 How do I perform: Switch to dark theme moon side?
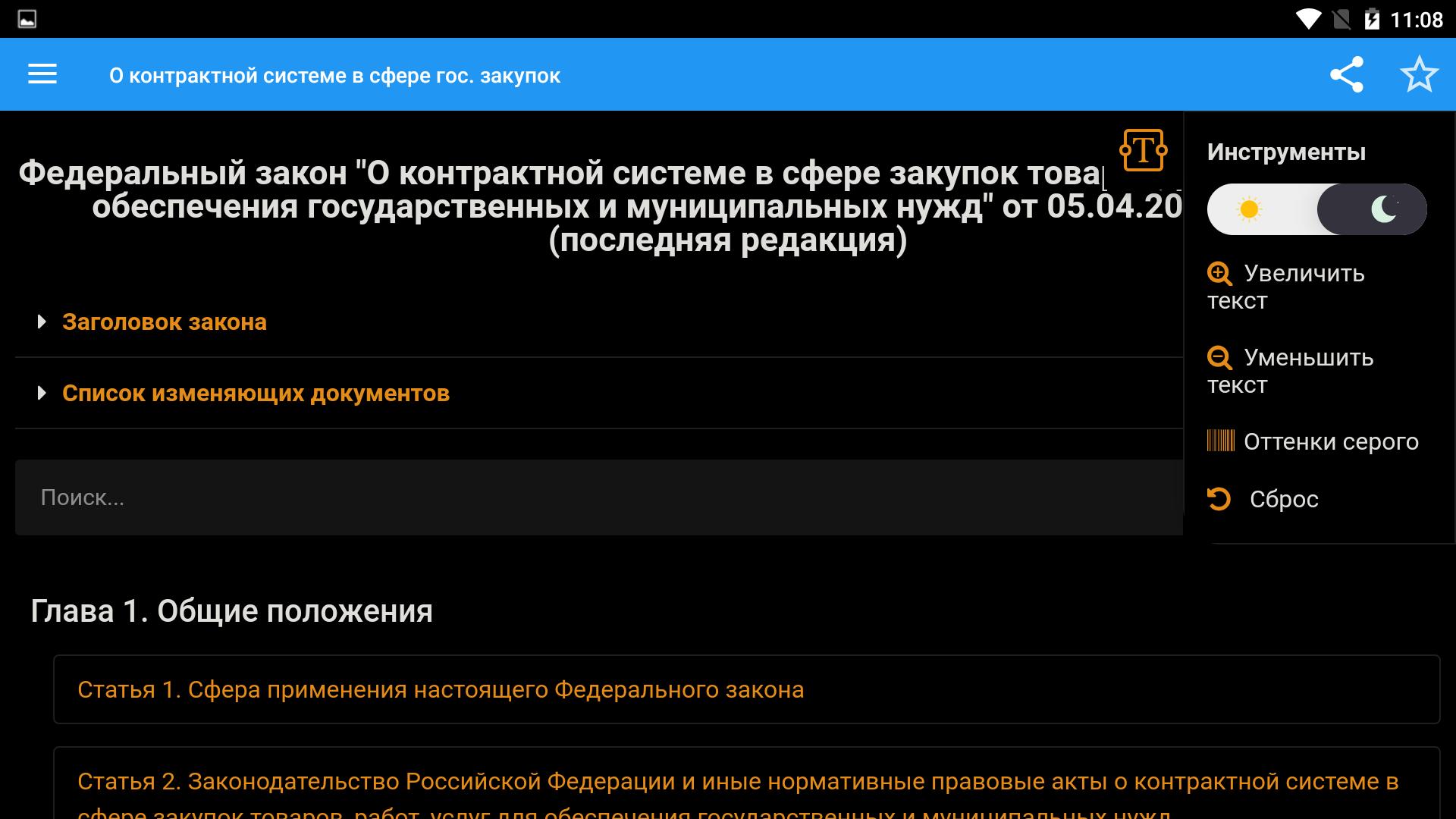click(1383, 209)
